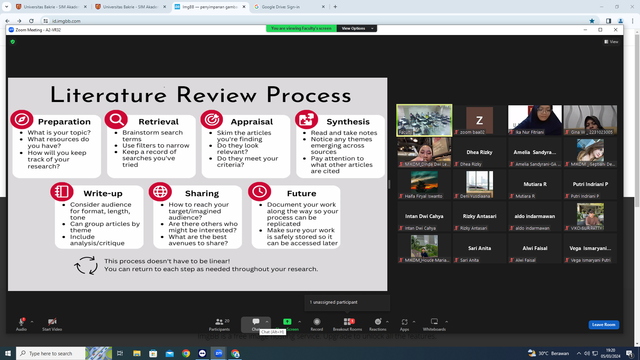Open volume control in system tray
Image resolution: width=640 pixels, height=360 pixels.
pyautogui.click(x=587, y=353)
